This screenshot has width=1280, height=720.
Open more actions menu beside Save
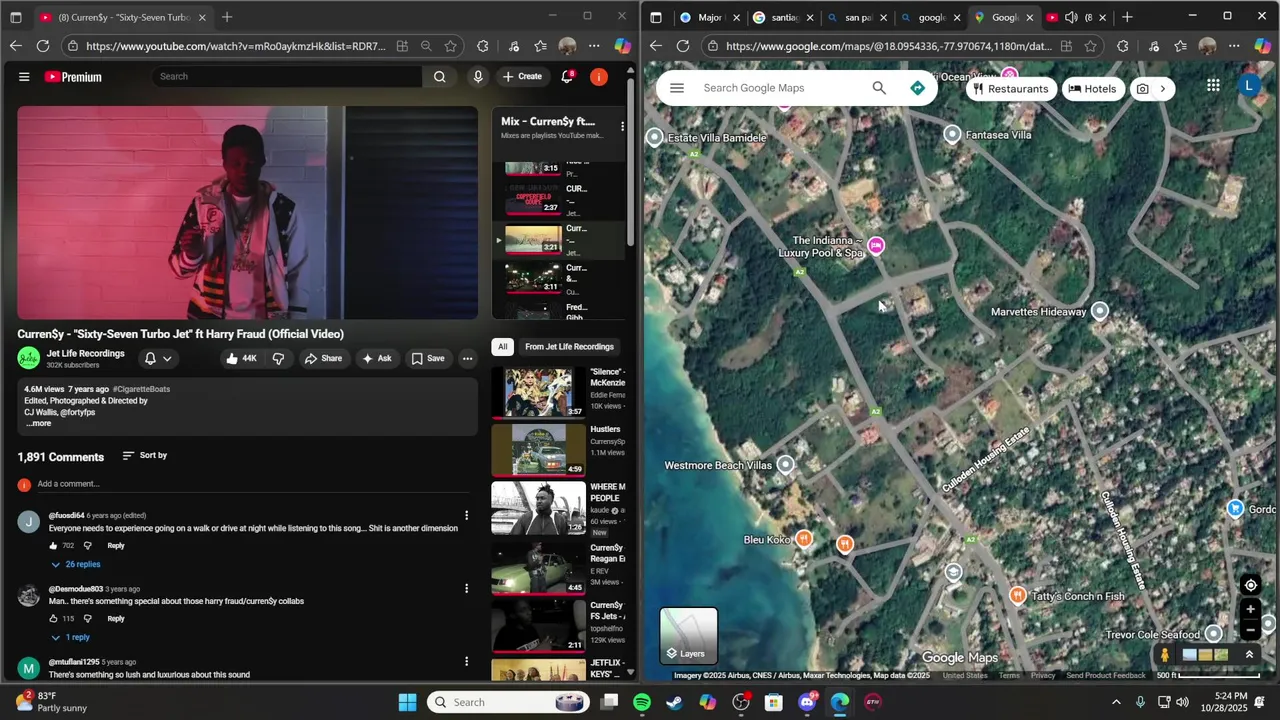point(467,359)
